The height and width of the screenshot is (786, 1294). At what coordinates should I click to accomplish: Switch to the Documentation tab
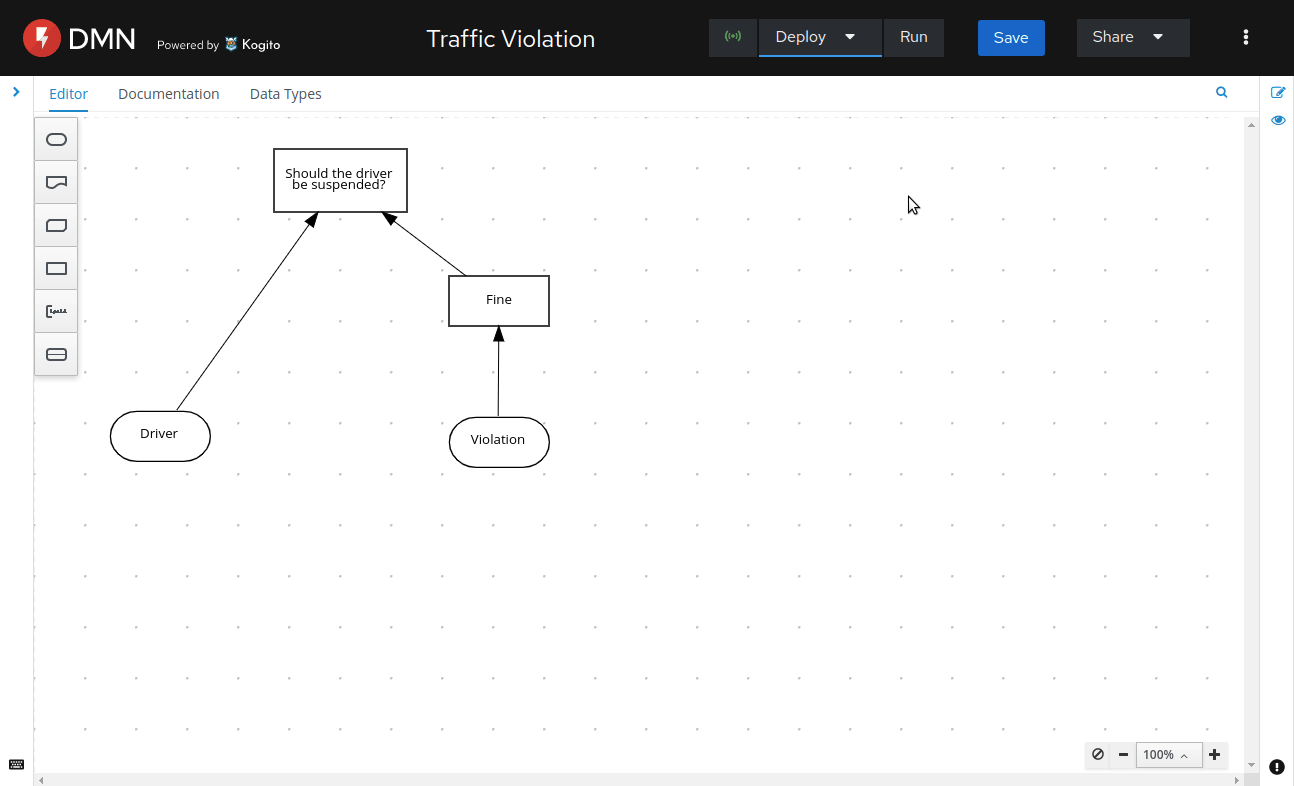tap(168, 94)
